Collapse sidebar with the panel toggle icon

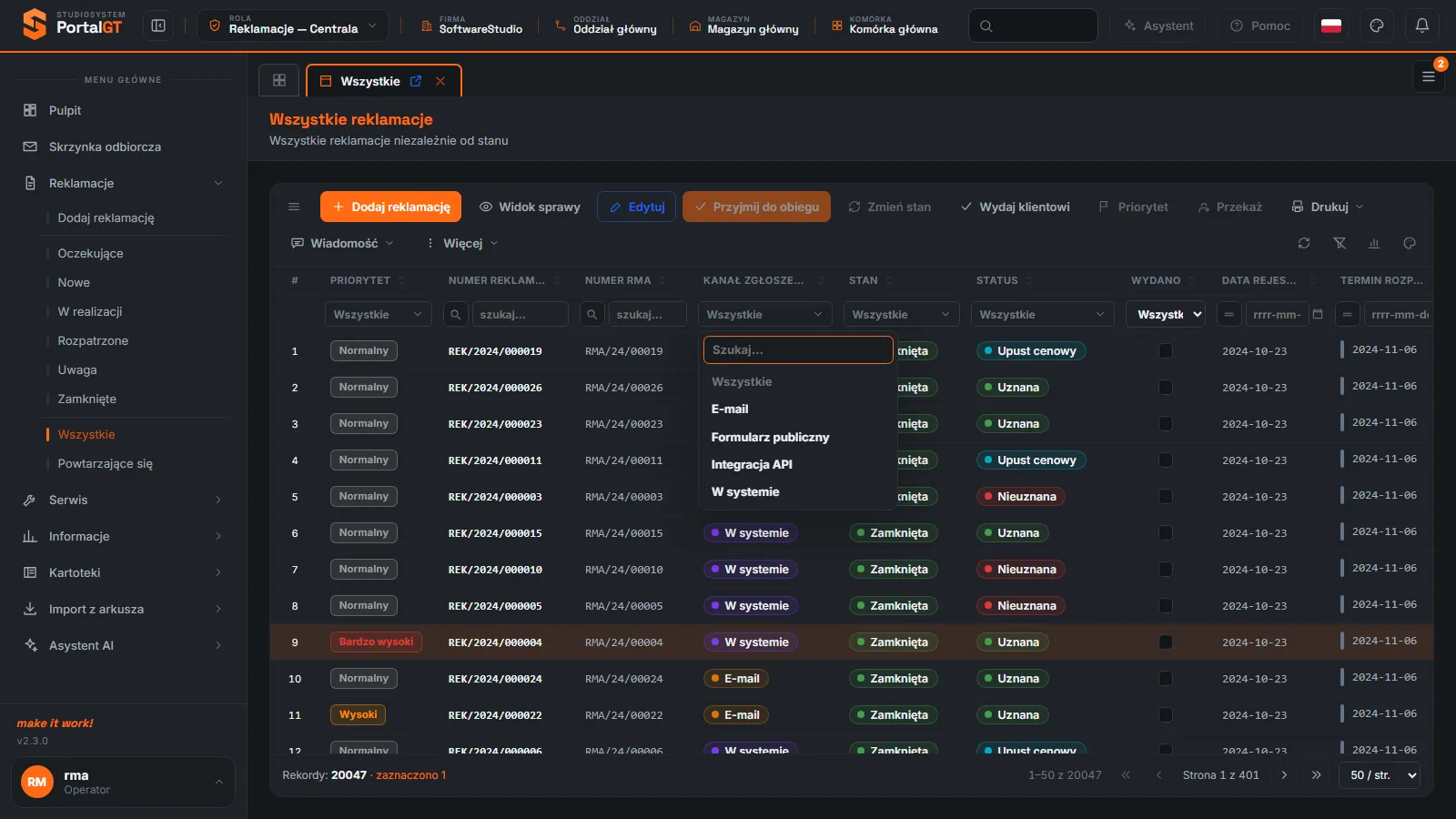(x=158, y=25)
